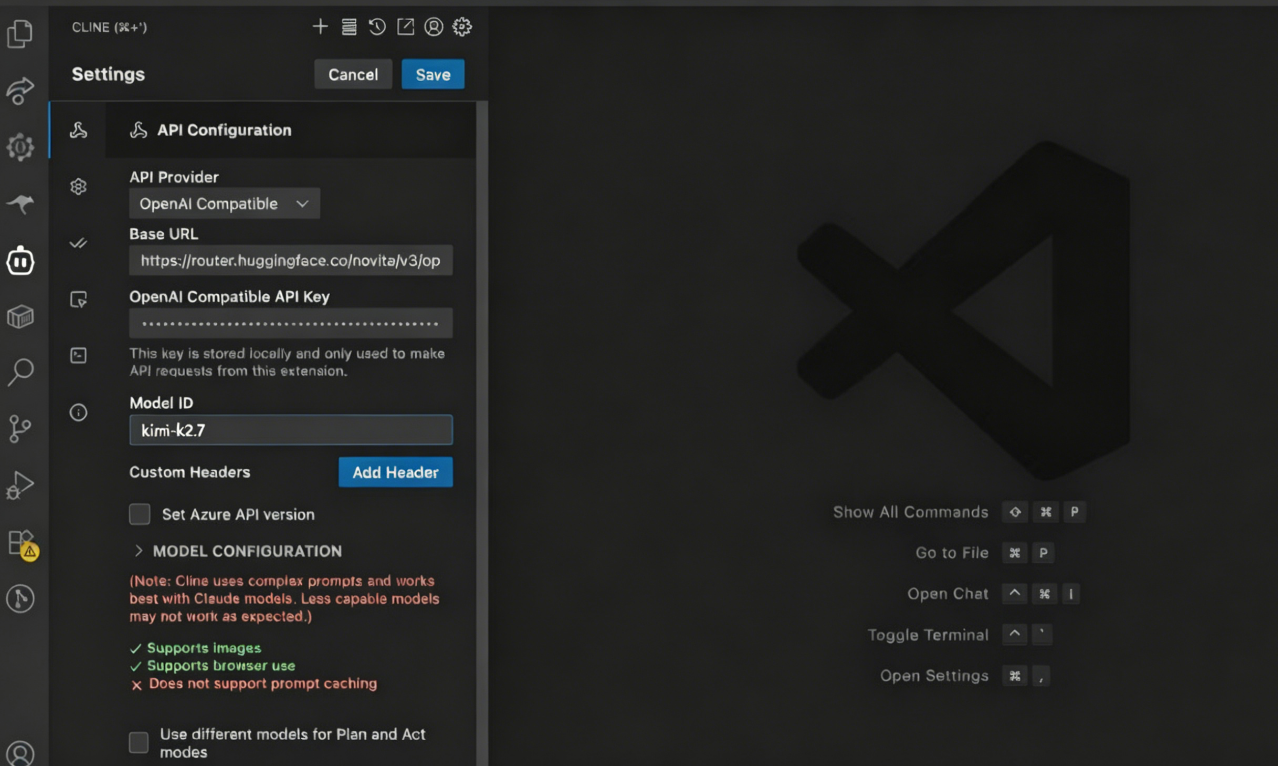Open Cline task history icon
The height and width of the screenshot is (766, 1278).
pyautogui.click(x=377, y=27)
